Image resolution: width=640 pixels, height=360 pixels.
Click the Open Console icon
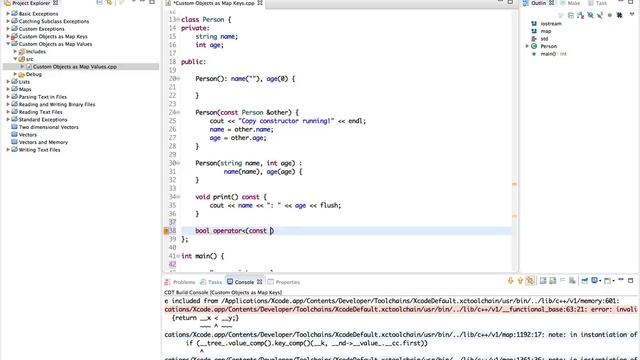tap(607, 281)
